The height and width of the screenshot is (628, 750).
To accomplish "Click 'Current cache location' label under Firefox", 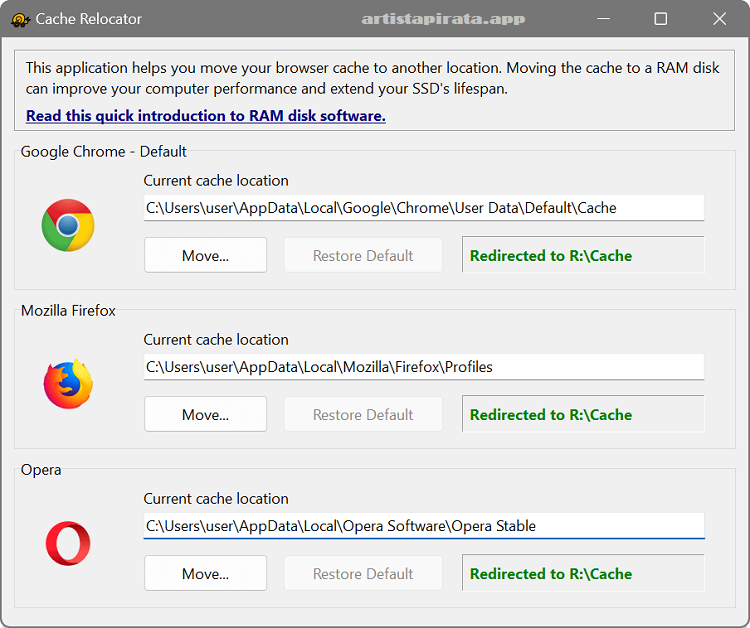I will 216,340.
